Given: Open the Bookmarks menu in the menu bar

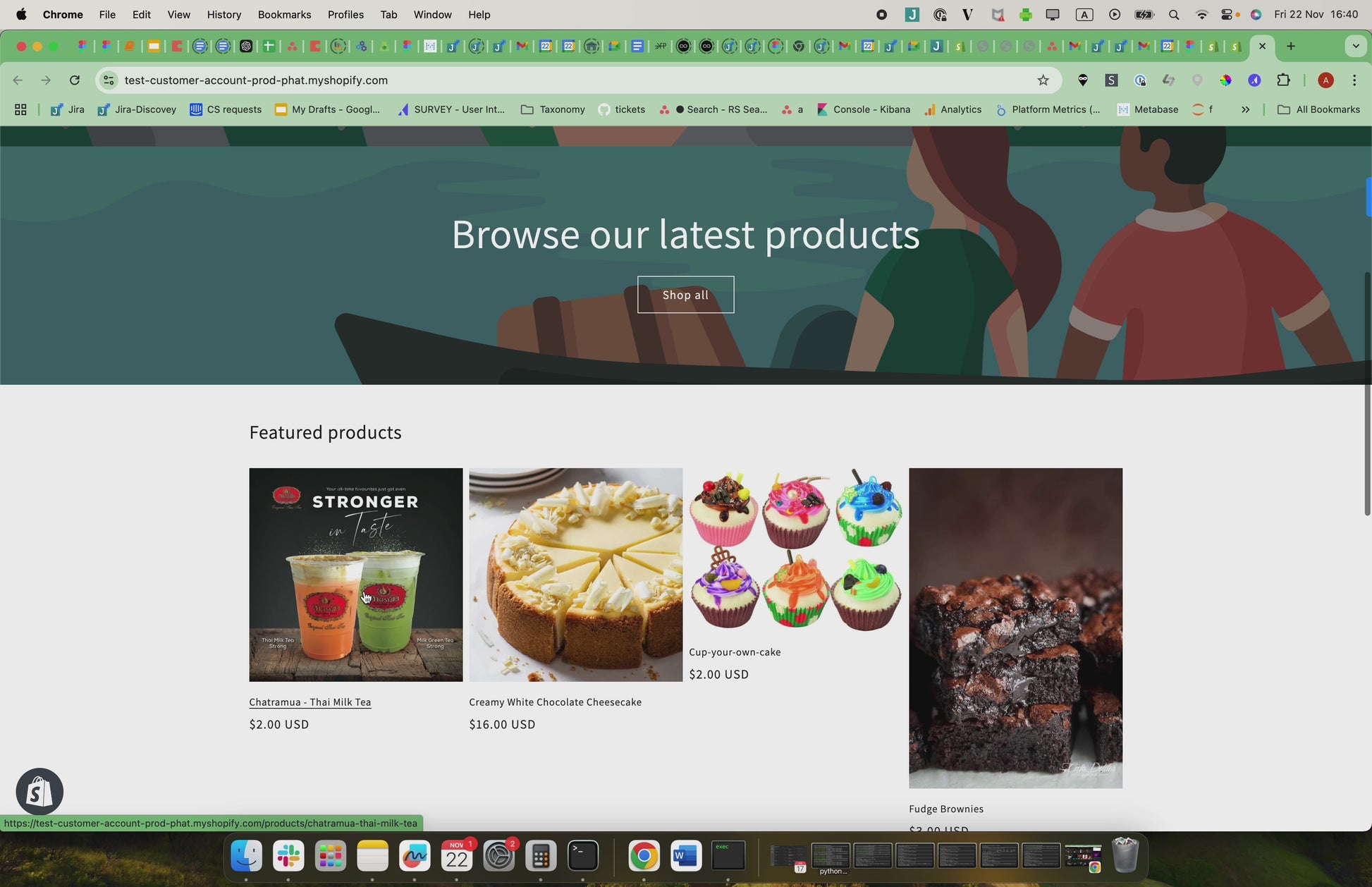Looking at the screenshot, I should coord(284,14).
